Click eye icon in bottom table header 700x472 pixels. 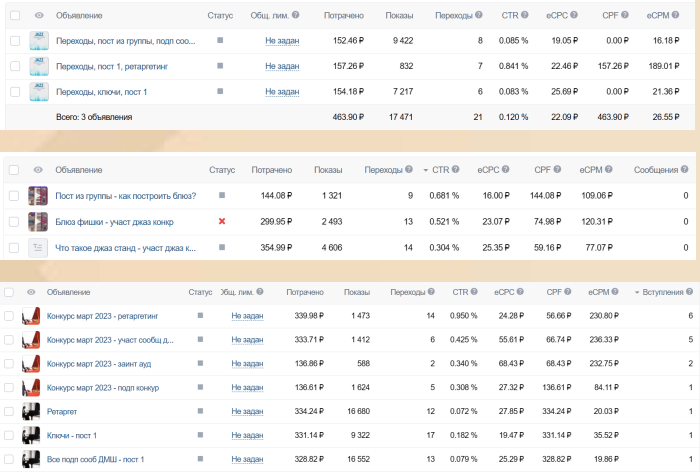click(31, 292)
